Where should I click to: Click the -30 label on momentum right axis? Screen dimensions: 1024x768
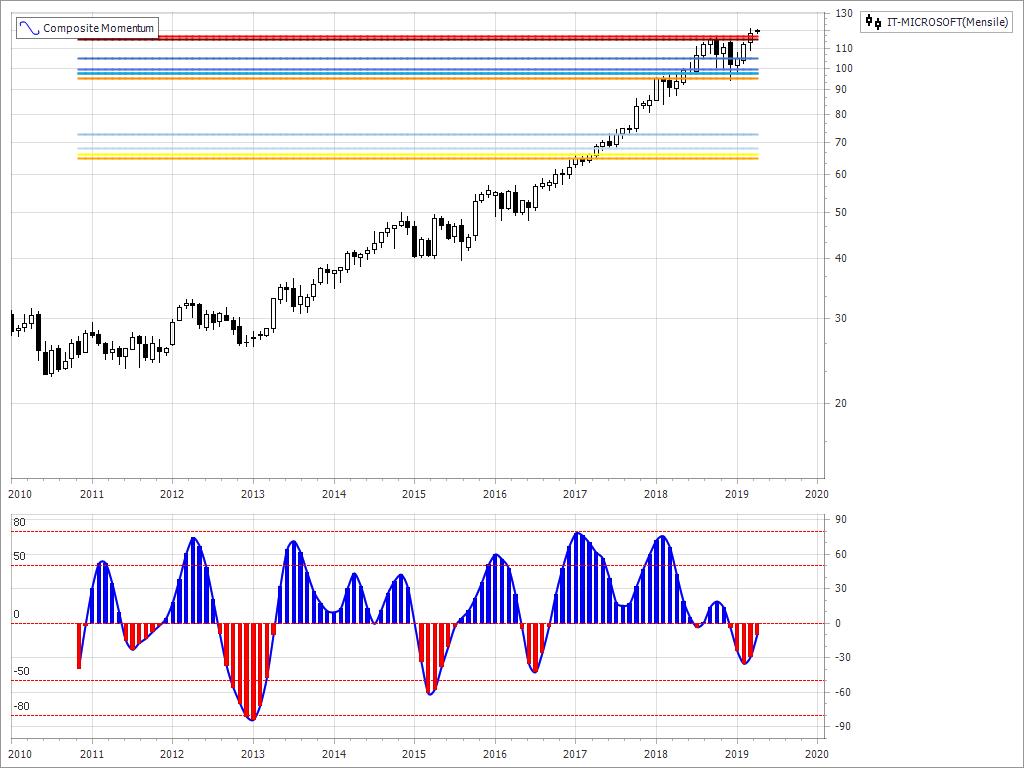point(843,657)
